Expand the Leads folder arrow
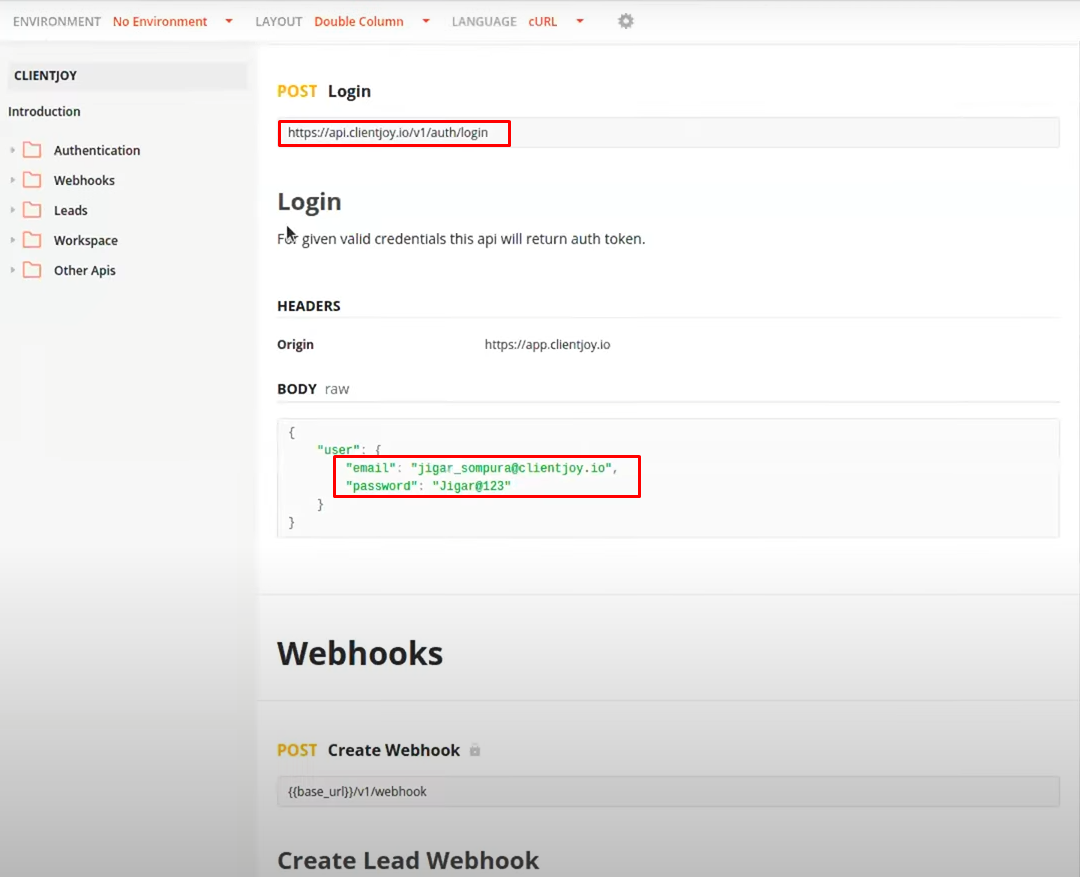Viewport: 1080px width, 877px height. pyautogui.click(x=12, y=210)
